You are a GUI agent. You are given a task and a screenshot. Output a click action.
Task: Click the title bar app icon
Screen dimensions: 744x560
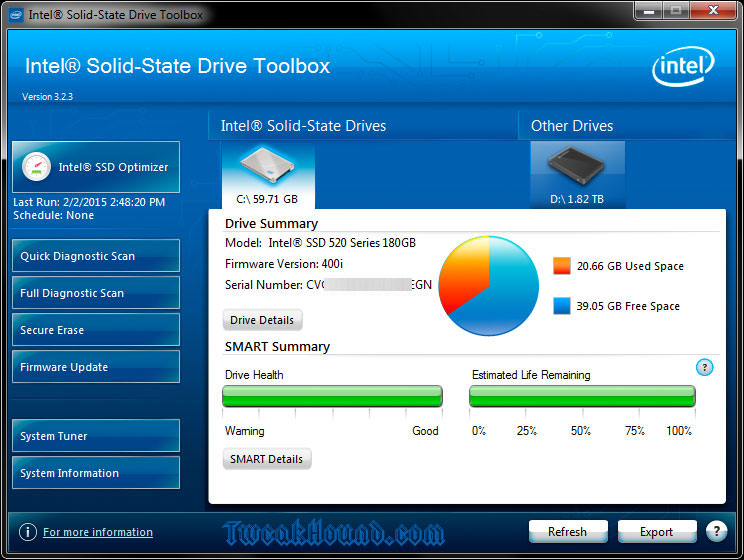(x=16, y=15)
